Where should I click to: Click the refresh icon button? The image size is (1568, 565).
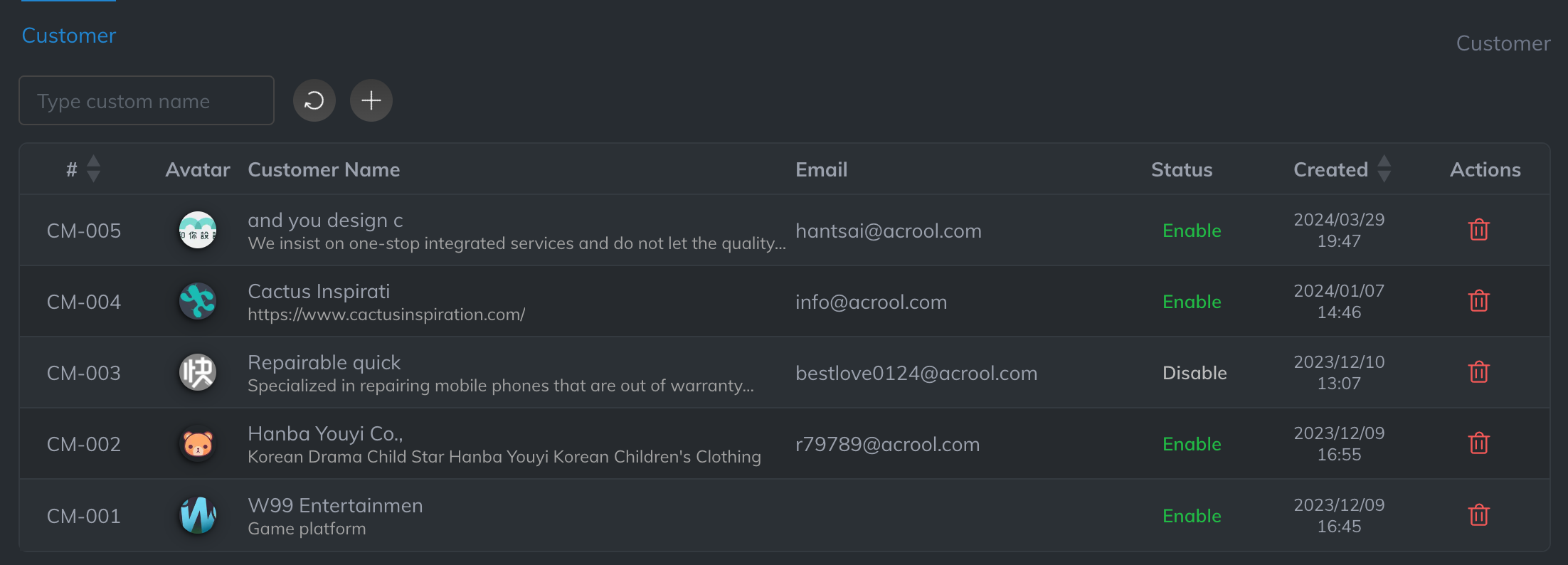(x=314, y=101)
